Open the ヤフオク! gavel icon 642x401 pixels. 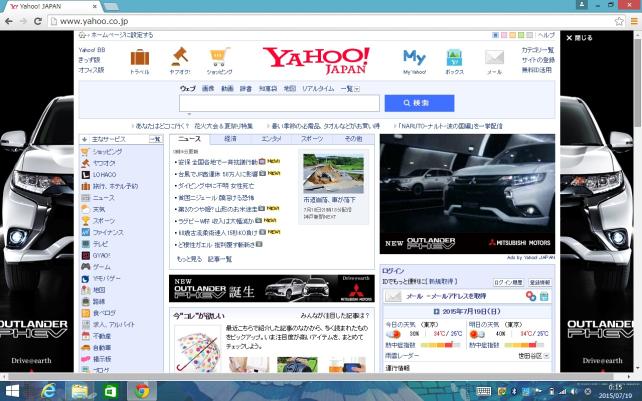point(179,57)
